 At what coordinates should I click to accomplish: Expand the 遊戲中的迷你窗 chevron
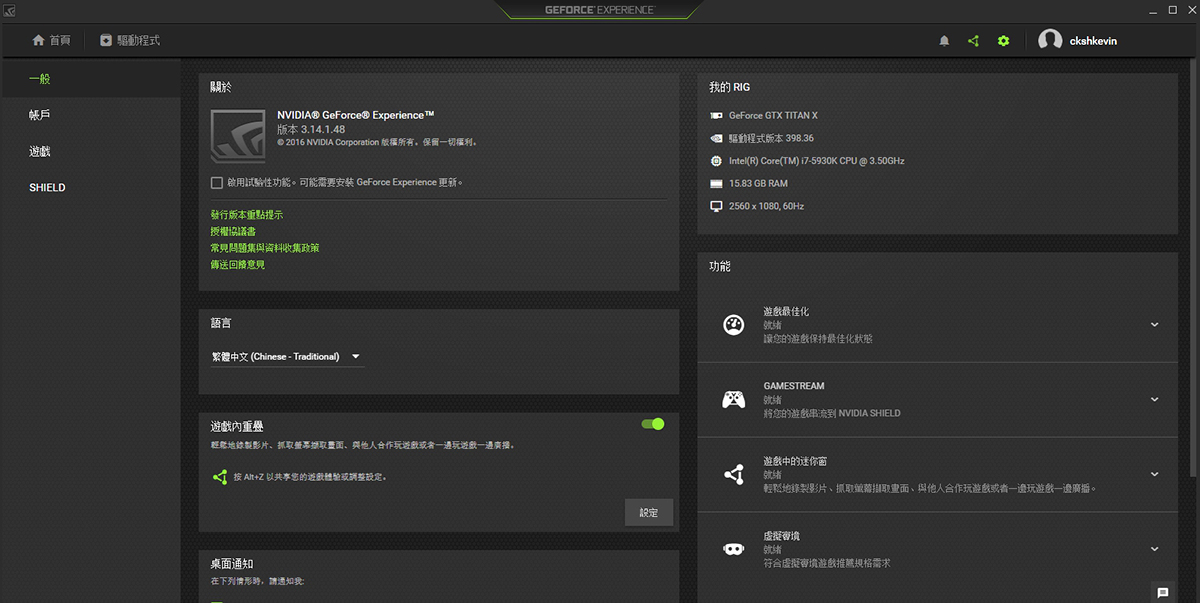click(x=1154, y=474)
